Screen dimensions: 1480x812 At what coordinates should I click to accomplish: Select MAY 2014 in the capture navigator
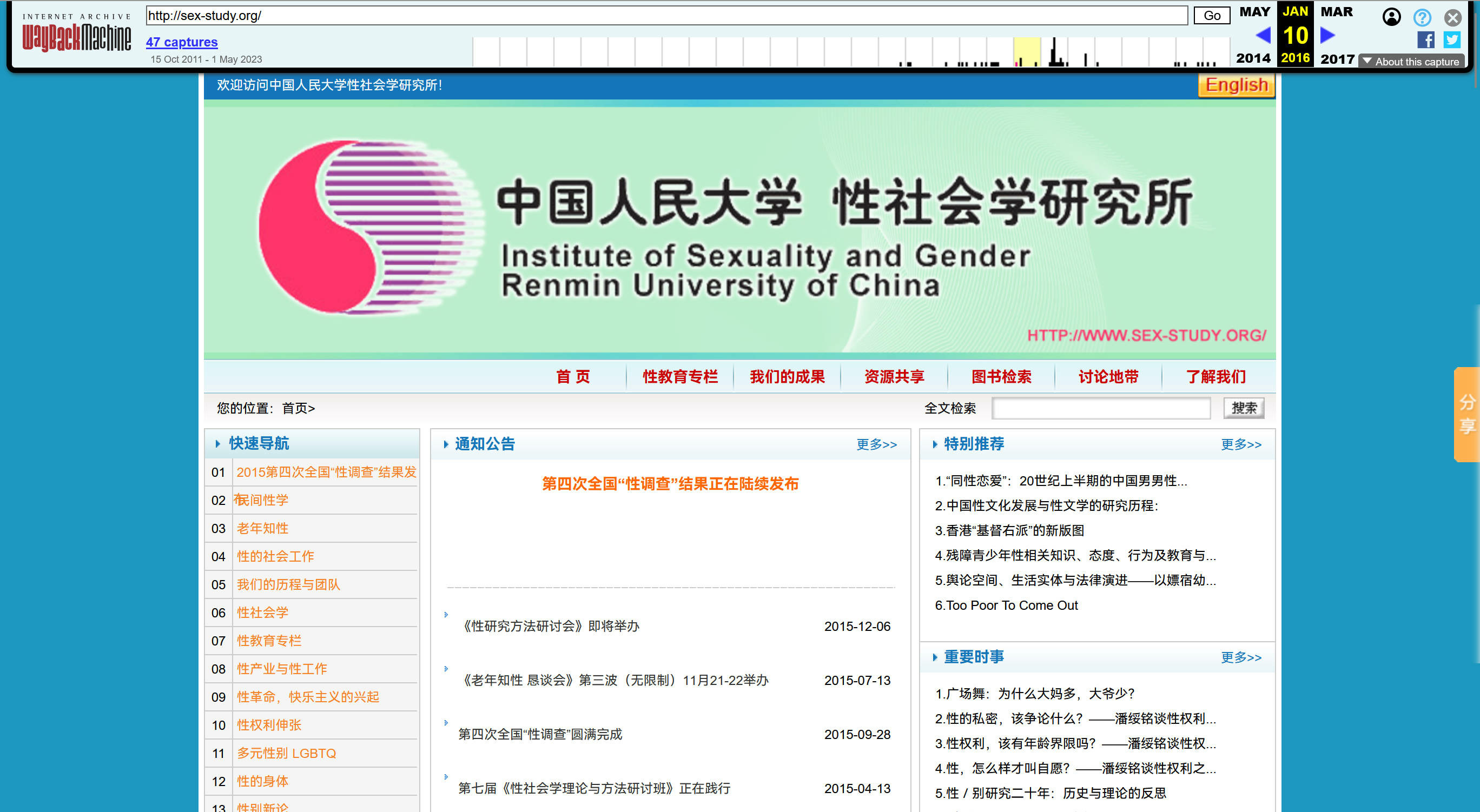1254,35
